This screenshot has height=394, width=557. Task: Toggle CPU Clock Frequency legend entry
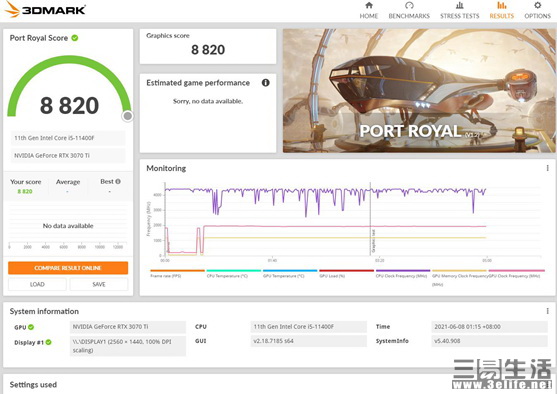tap(402, 276)
